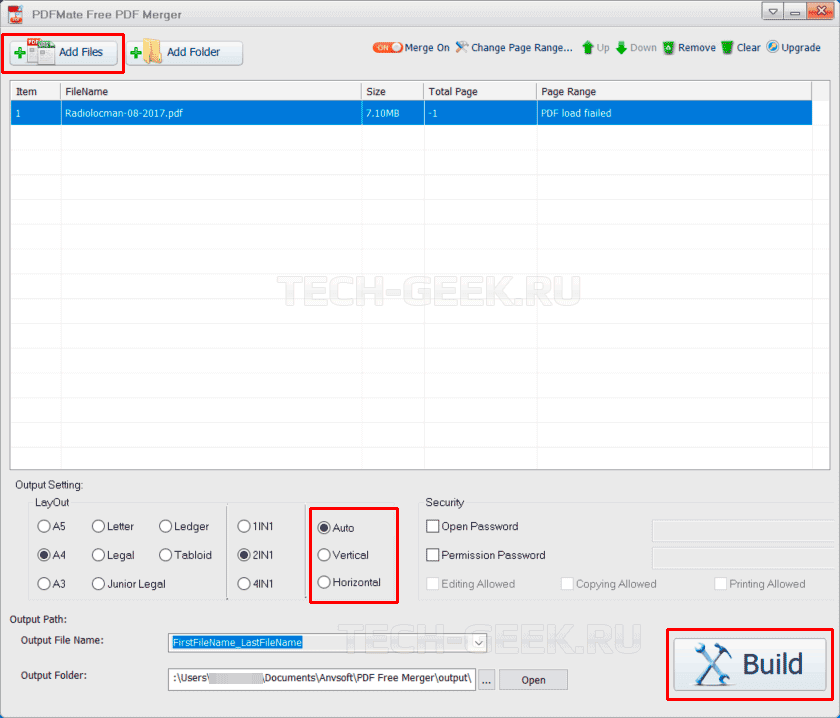
Task: Select the Radiolocman-08-2017.pdf row
Action: (x=411, y=113)
